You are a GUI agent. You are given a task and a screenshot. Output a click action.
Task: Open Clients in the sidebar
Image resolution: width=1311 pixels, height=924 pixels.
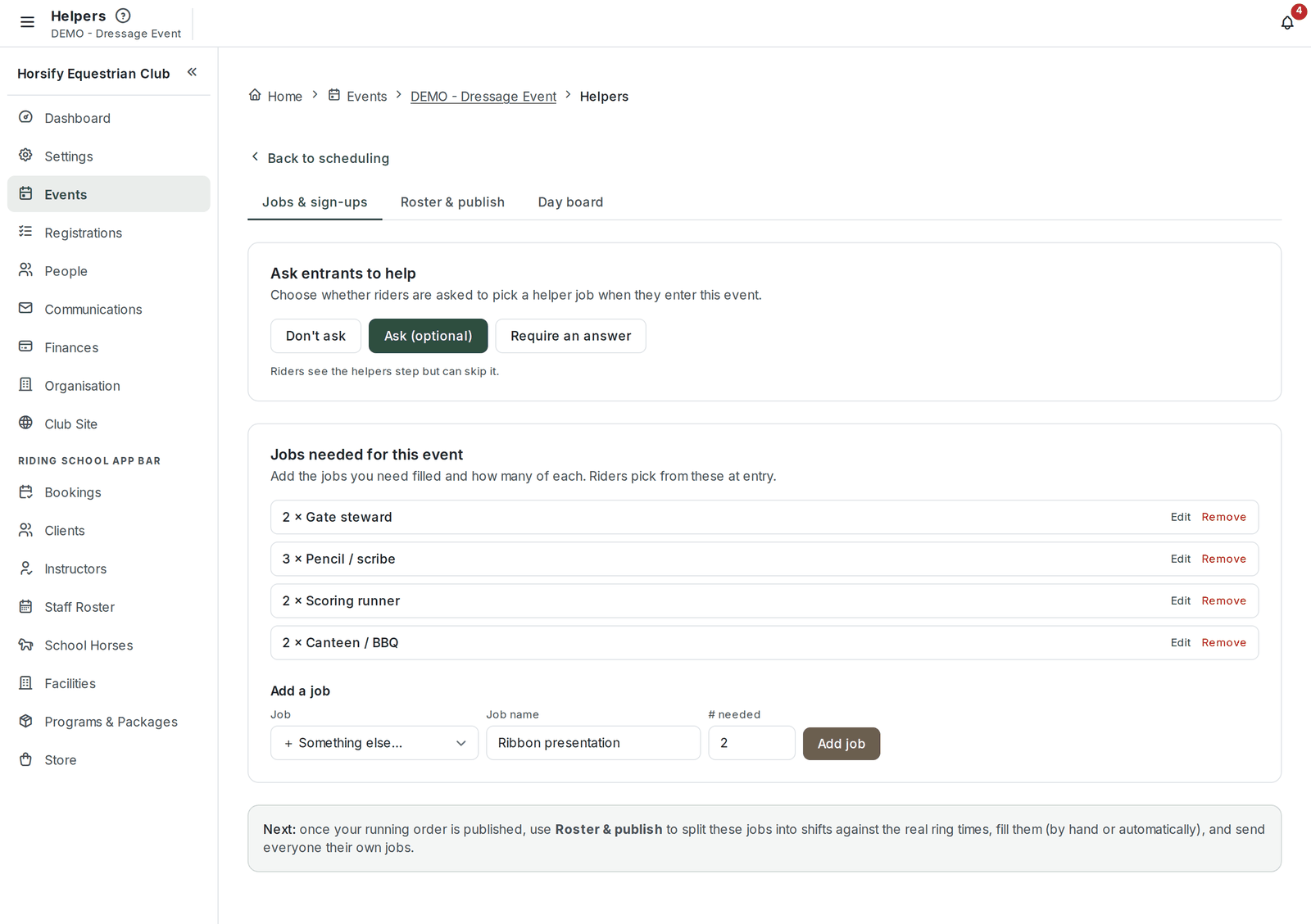point(109,530)
